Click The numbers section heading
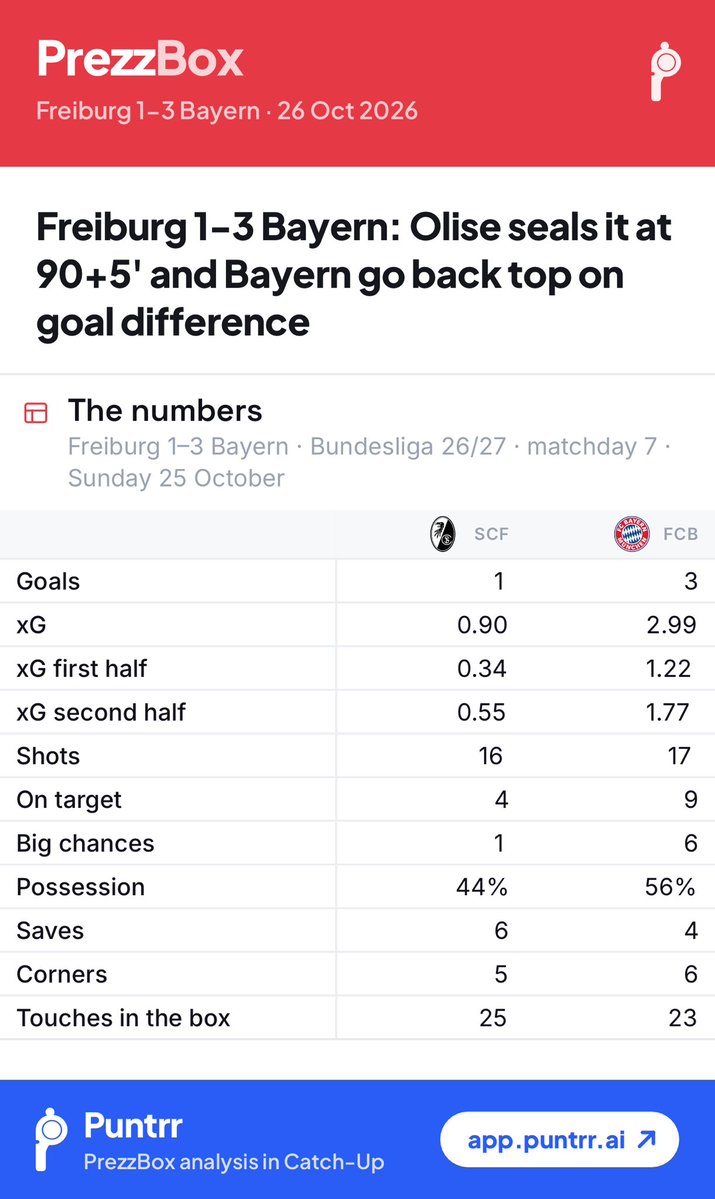Image resolution: width=715 pixels, height=1199 pixels. tap(165, 411)
